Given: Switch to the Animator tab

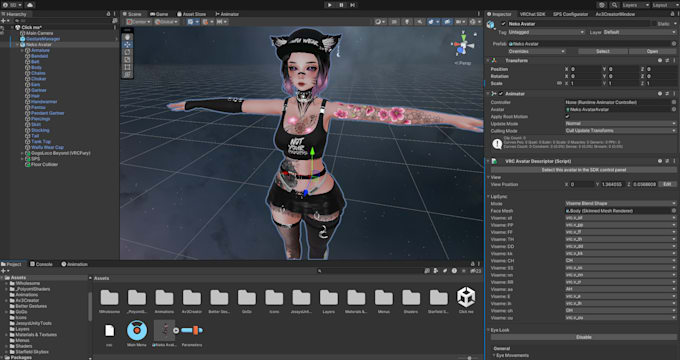Looking at the screenshot, I should [x=227, y=14].
